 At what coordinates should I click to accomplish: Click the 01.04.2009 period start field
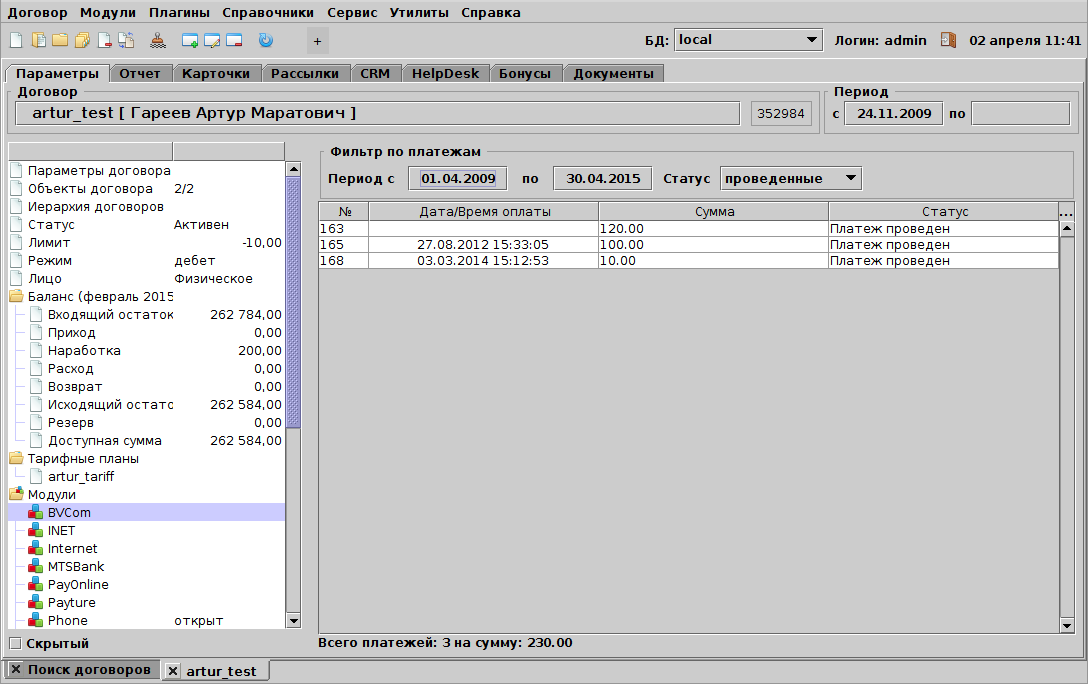(457, 177)
